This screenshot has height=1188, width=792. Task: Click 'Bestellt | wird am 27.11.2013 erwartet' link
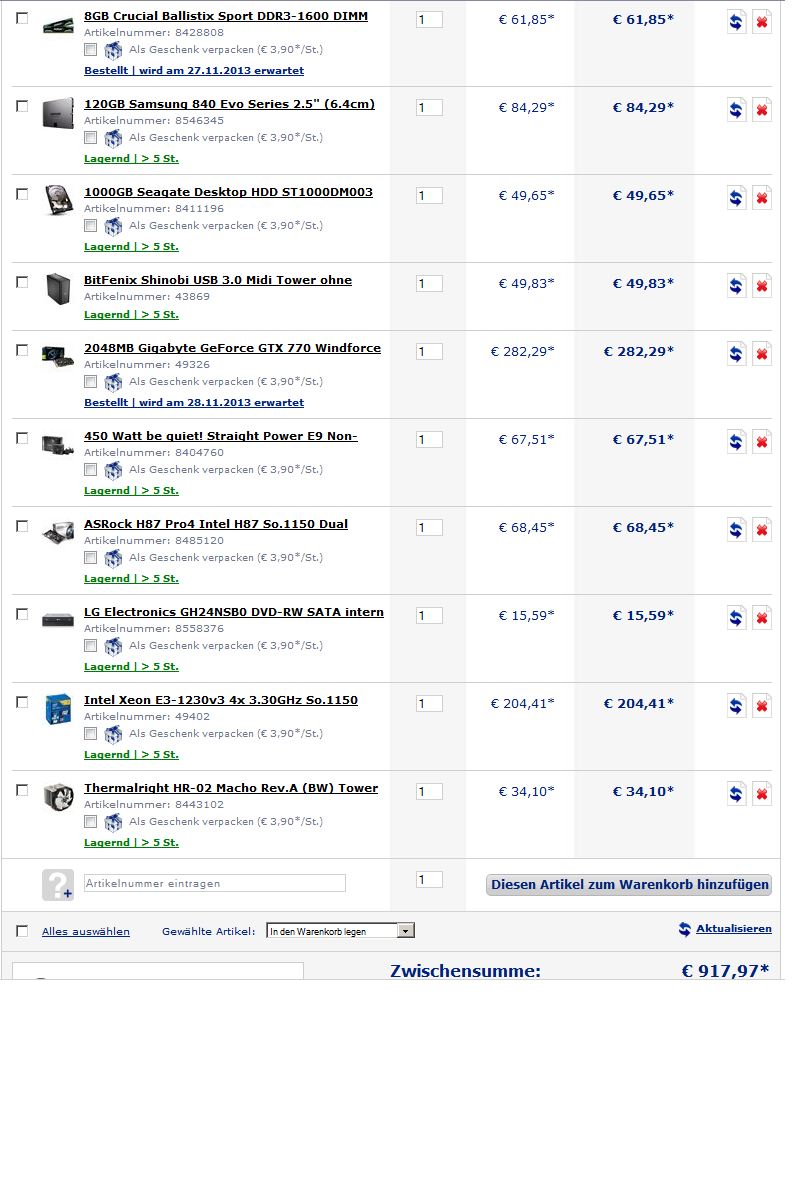pyautogui.click(x=194, y=70)
